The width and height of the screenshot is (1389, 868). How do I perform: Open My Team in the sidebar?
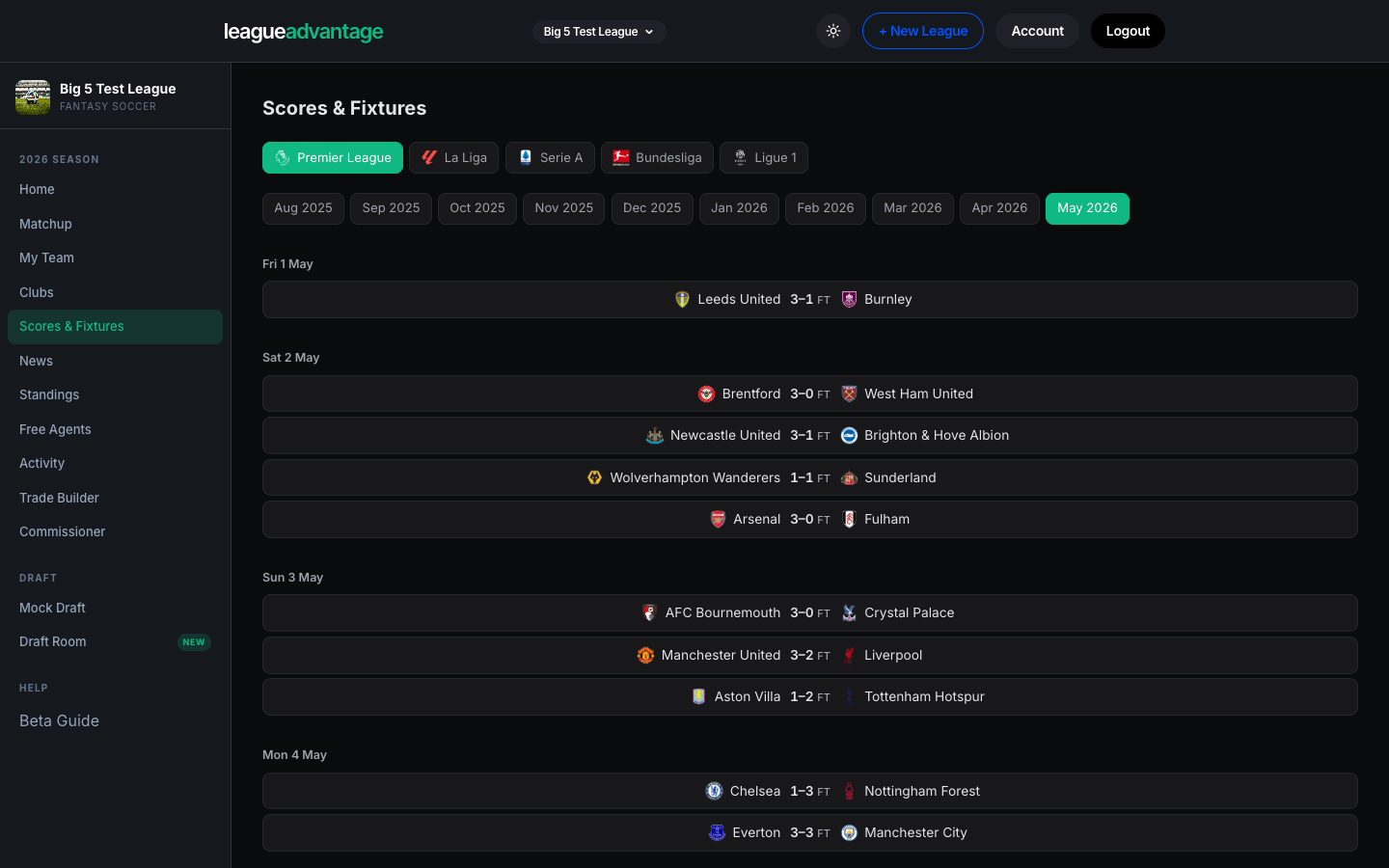pos(115,258)
